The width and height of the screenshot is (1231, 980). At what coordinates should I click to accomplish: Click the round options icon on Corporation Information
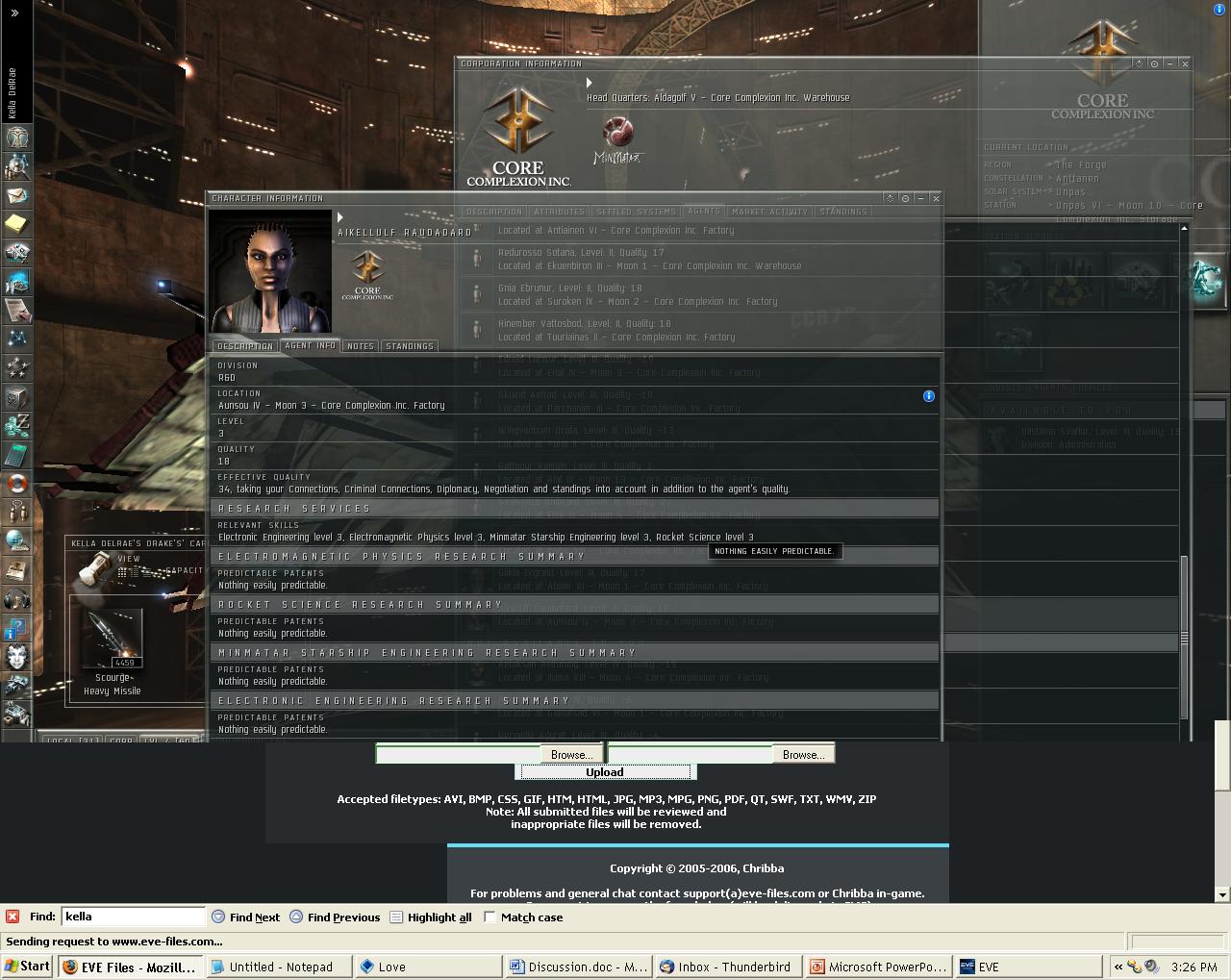point(1154,63)
